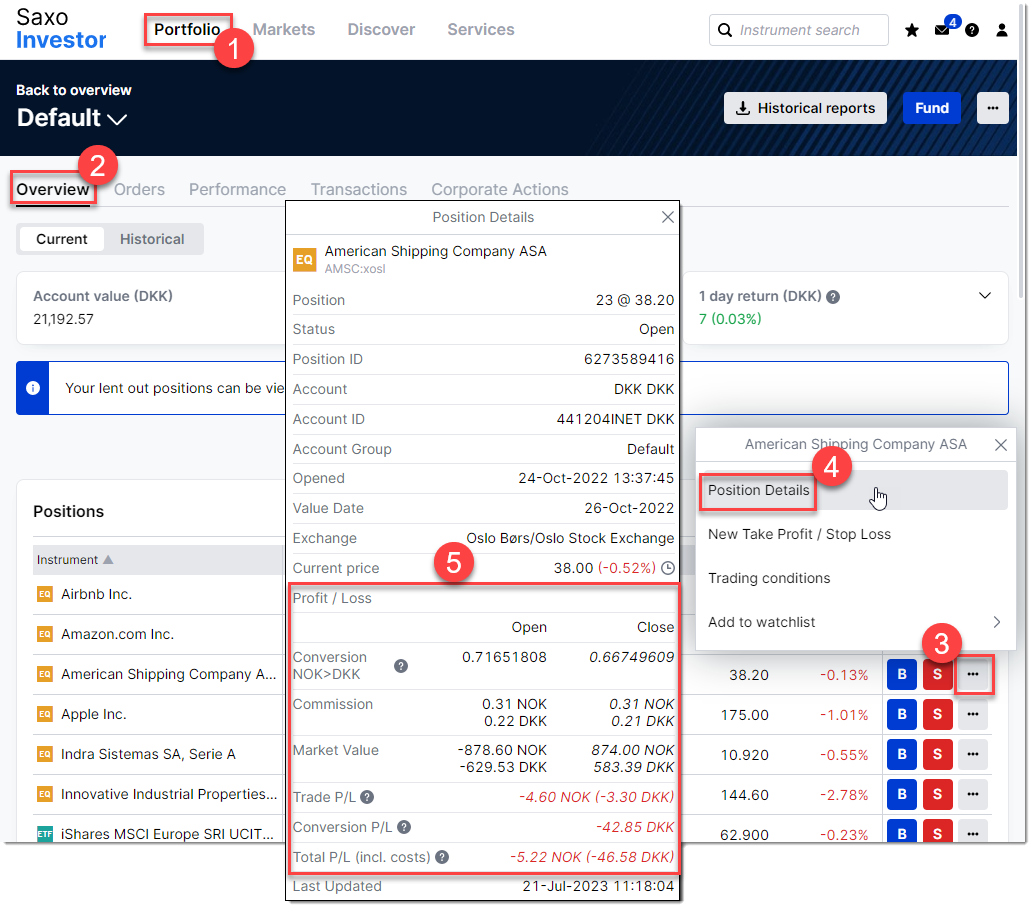Image resolution: width=1032 pixels, height=908 pixels.
Task: Switch to the Historical view toggle
Action: (x=152, y=239)
